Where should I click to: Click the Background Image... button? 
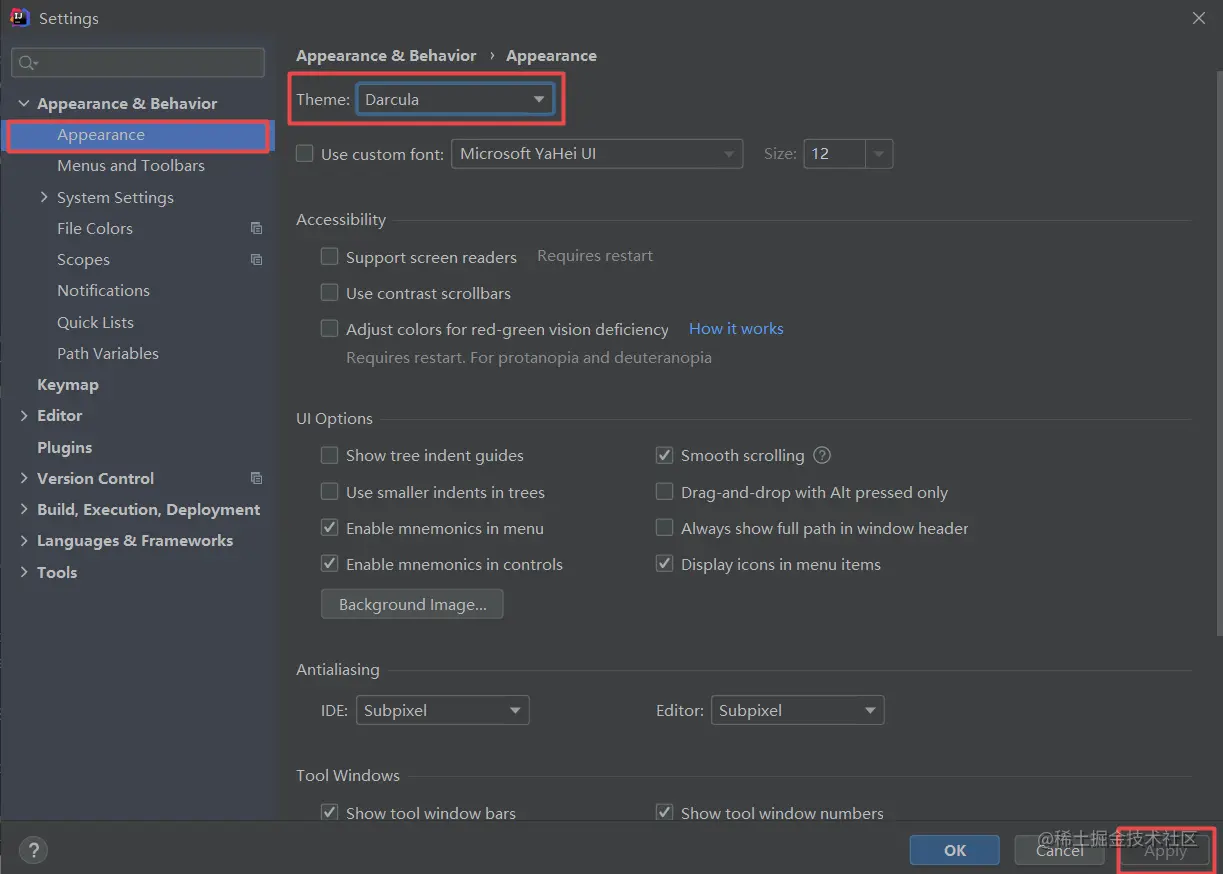click(412, 604)
